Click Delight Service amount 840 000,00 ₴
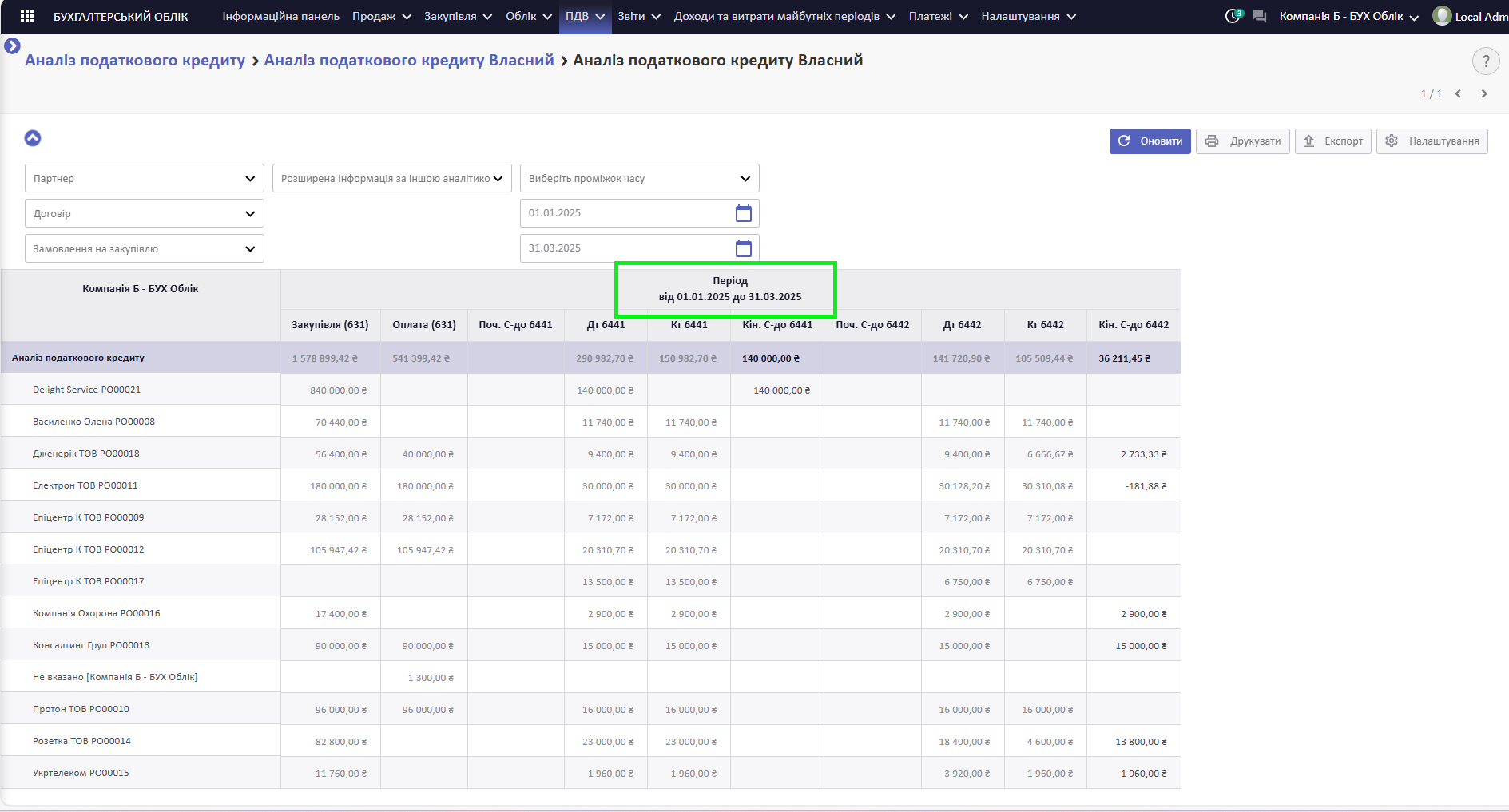 (x=338, y=390)
